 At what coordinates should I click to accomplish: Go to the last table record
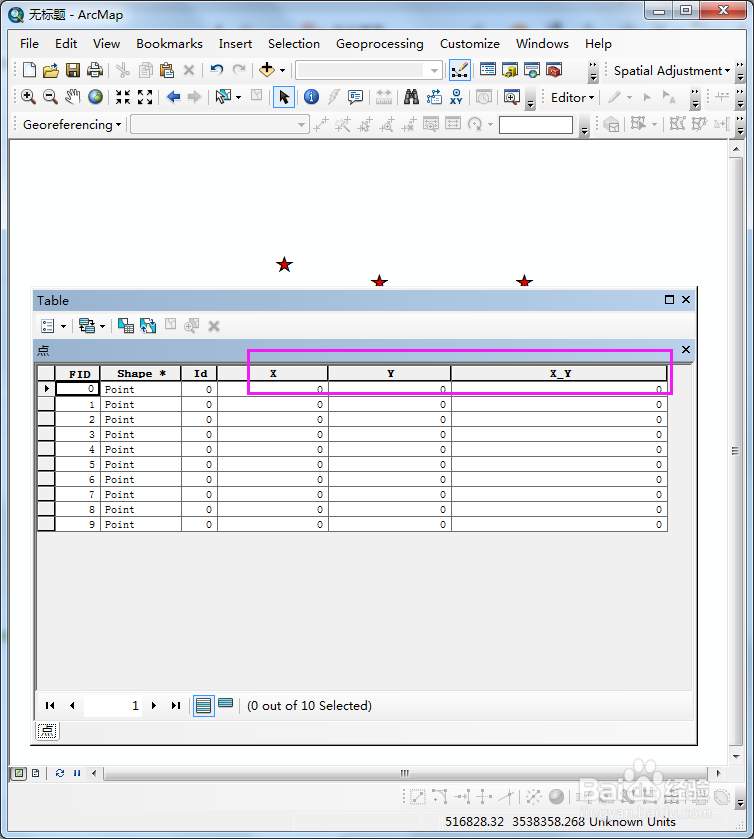click(x=176, y=705)
